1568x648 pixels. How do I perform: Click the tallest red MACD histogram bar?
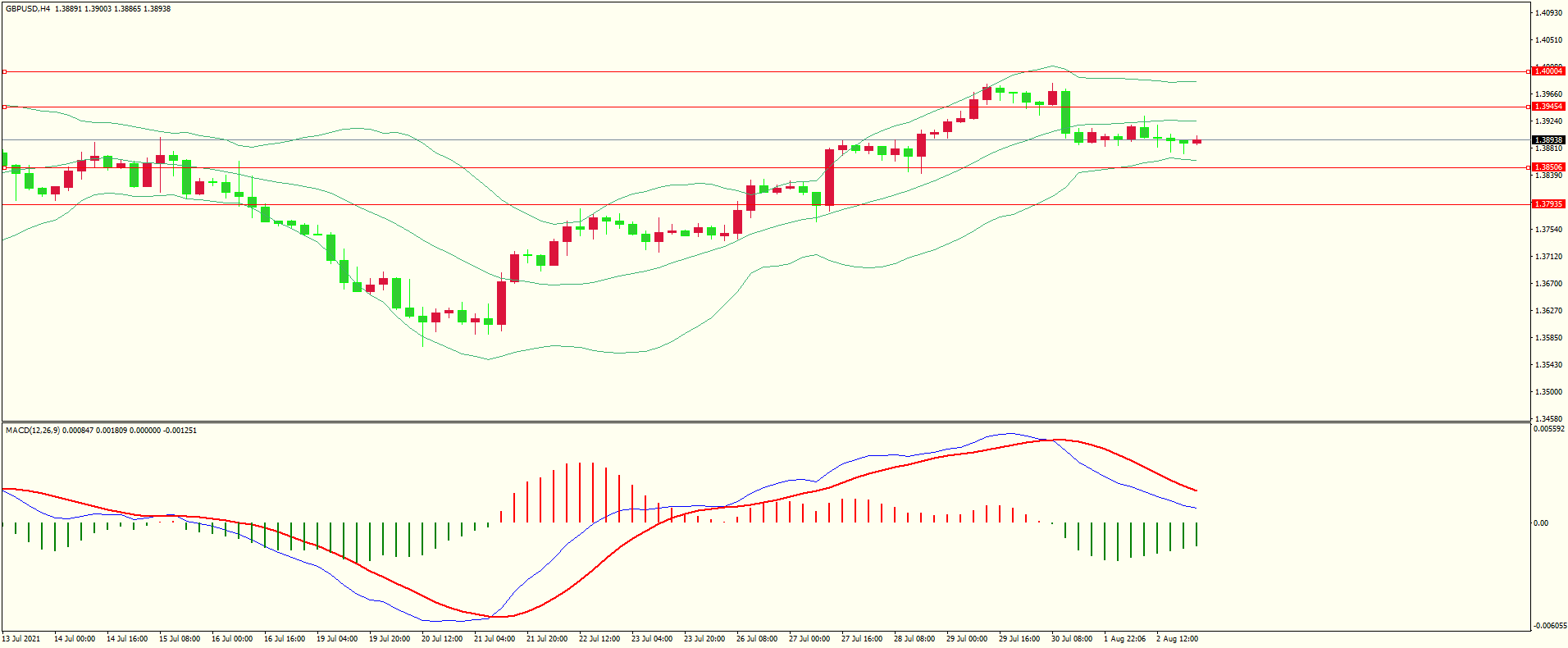(580, 492)
